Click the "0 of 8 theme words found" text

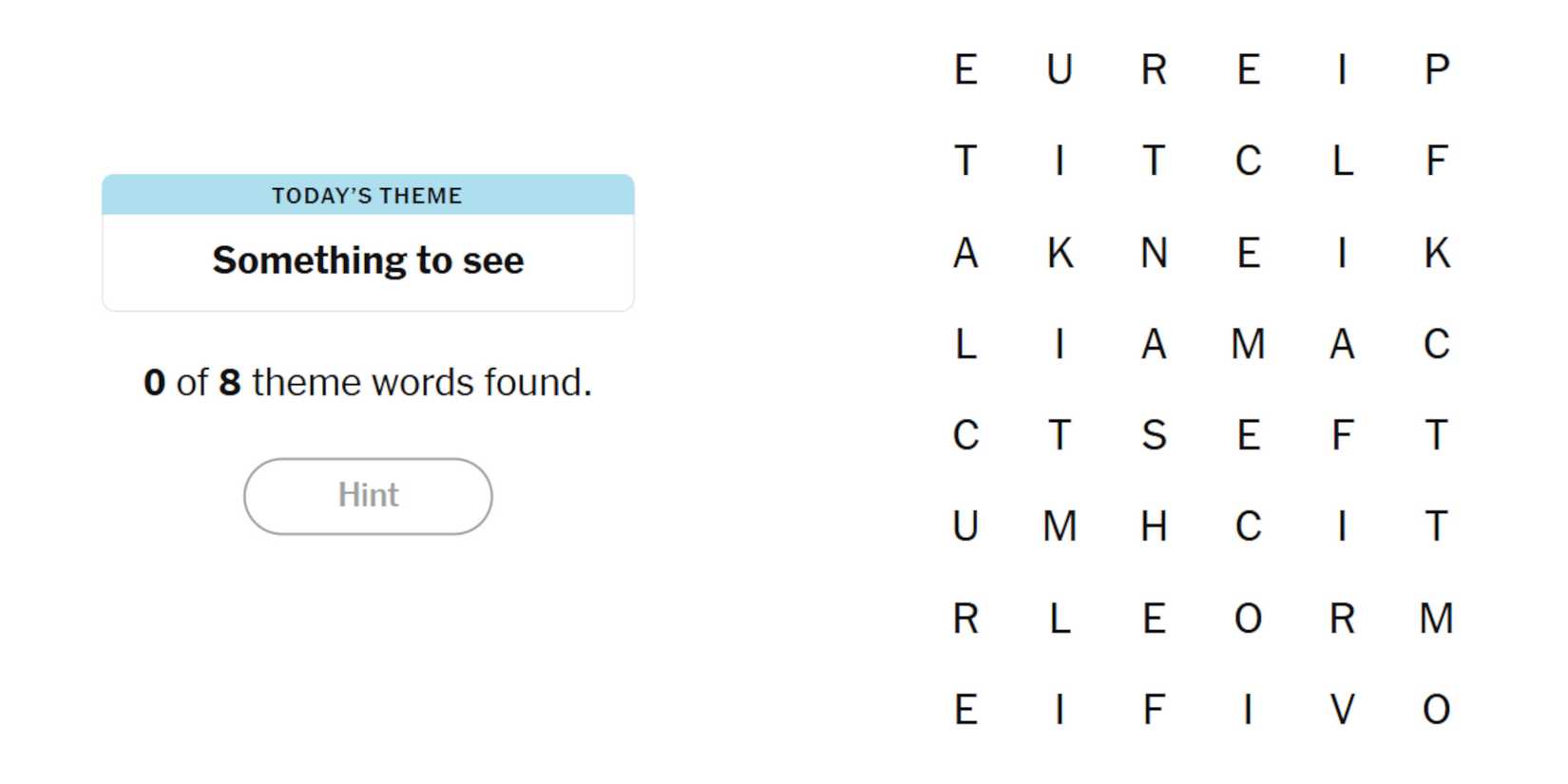click(x=368, y=382)
